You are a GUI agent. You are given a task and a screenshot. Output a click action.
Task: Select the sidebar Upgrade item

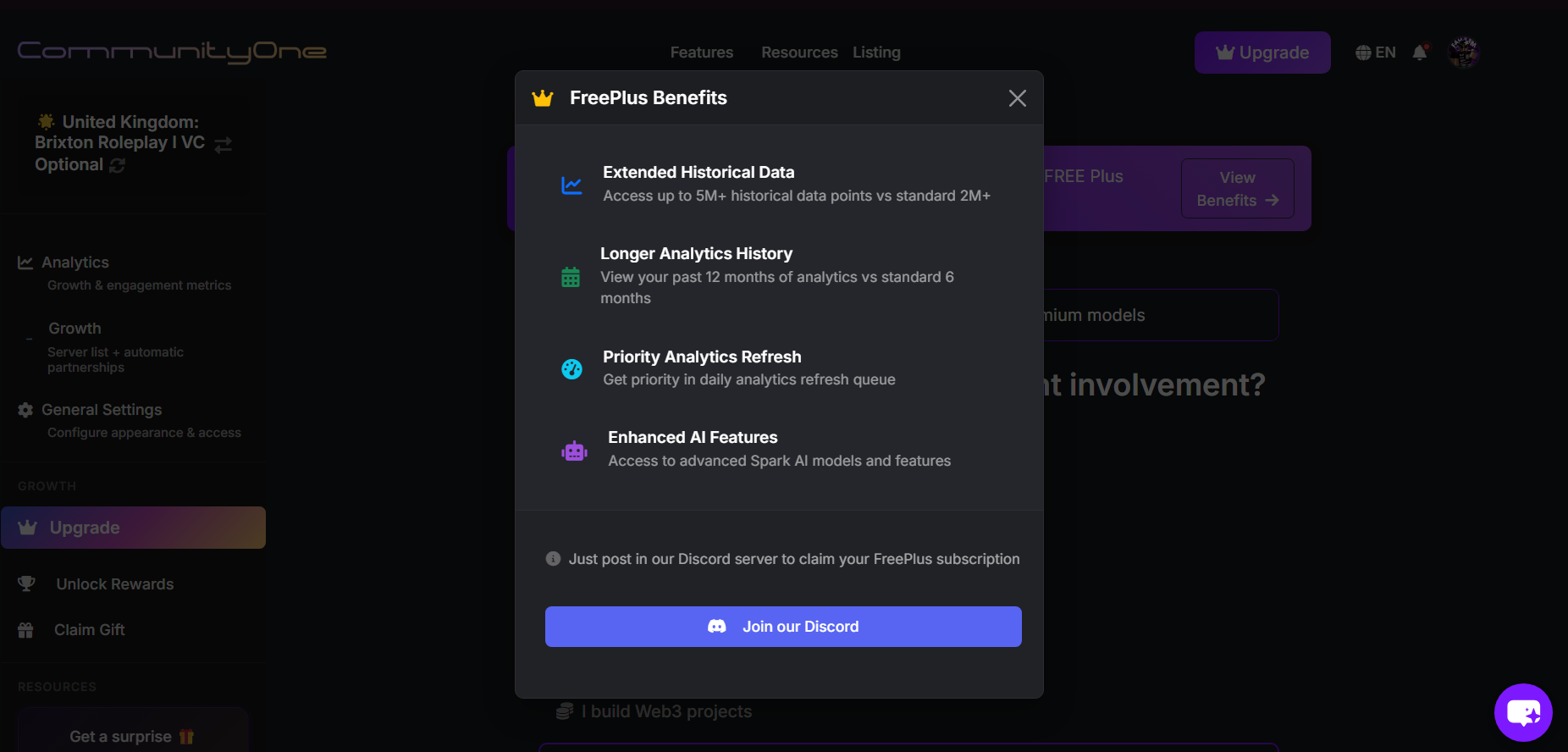tap(133, 528)
